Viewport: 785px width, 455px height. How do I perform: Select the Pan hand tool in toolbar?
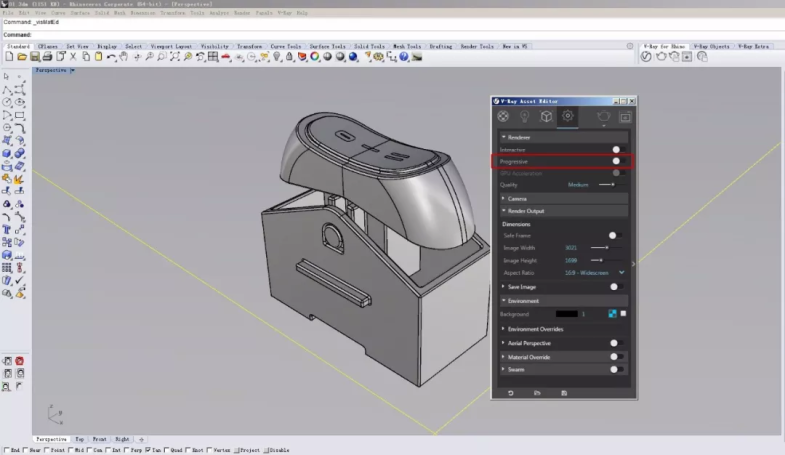tap(123, 57)
